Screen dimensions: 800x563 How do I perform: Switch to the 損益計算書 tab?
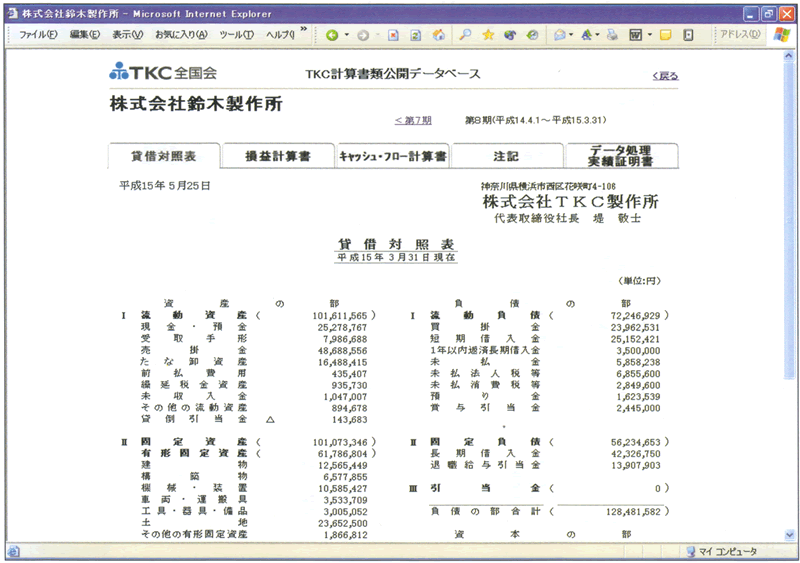pos(278,156)
